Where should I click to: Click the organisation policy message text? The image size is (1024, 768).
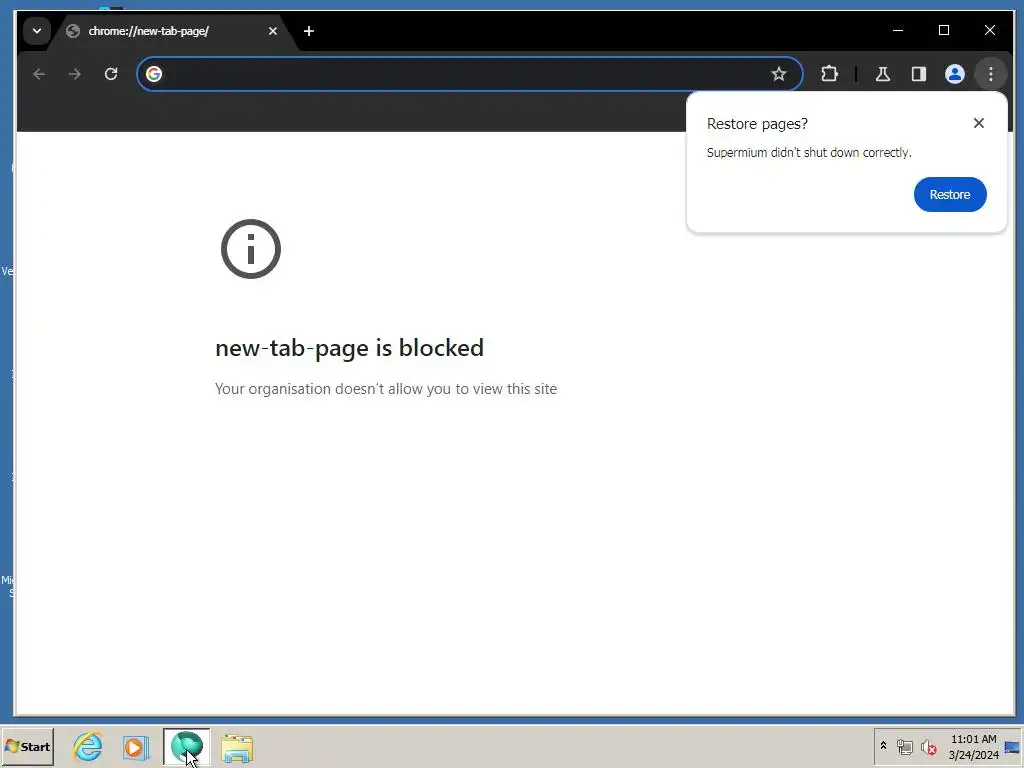tap(386, 389)
